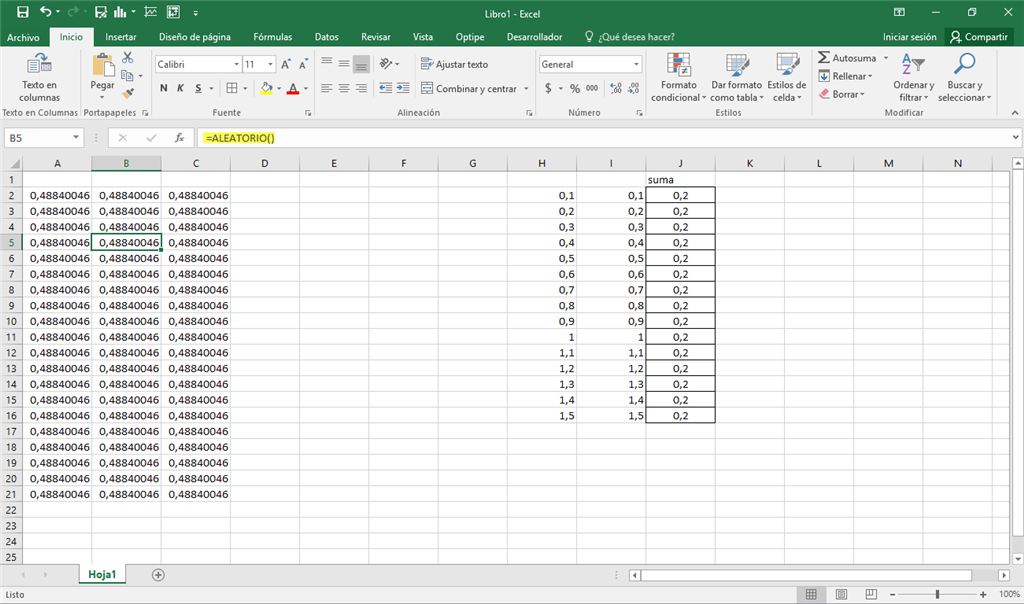Increase indent of cell content
The image size is (1024, 604).
click(x=404, y=88)
